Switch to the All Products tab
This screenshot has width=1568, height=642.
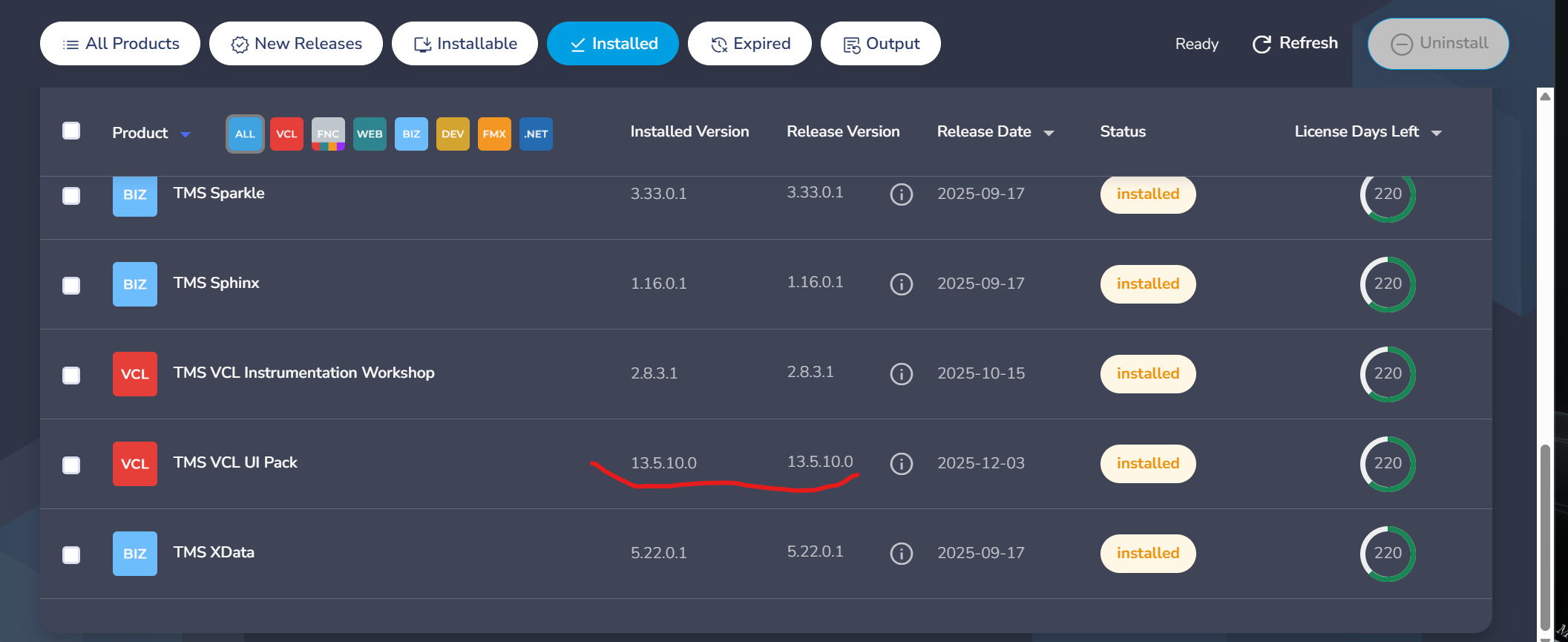[120, 44]
